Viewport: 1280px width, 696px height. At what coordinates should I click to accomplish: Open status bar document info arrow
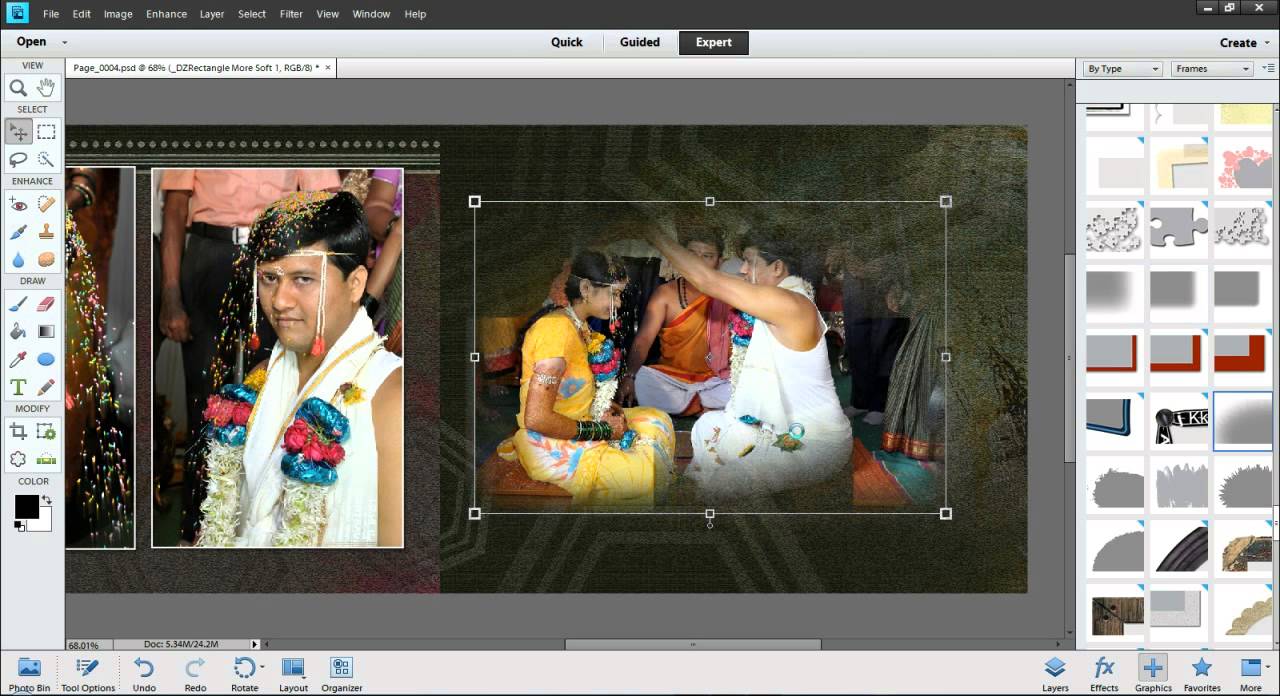click(255, 644)
